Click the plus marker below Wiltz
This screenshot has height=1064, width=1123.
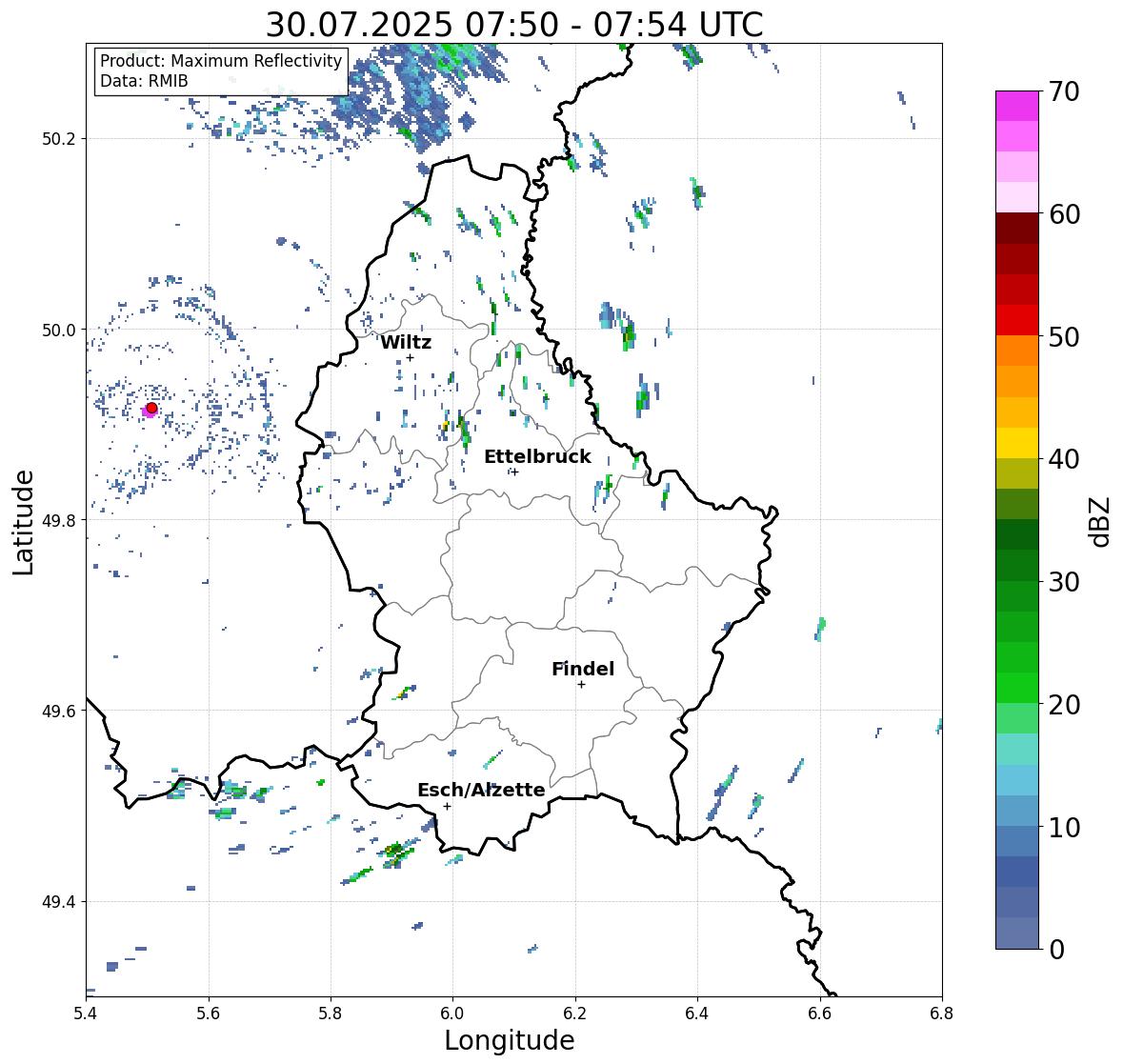[x=410, y=357]
